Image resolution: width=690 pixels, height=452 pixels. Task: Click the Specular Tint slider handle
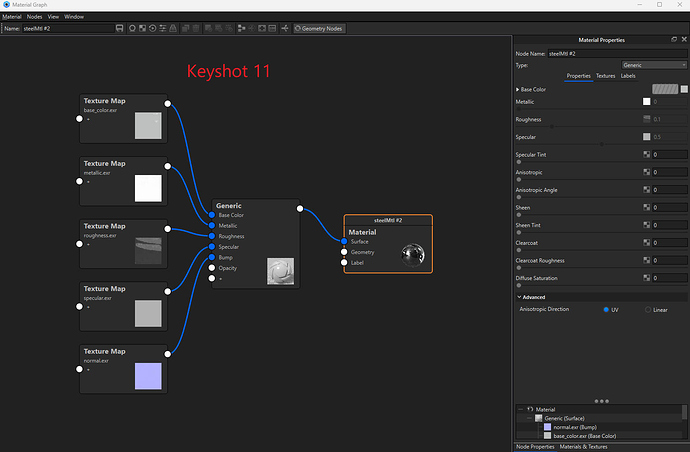(x=519, y=162)
